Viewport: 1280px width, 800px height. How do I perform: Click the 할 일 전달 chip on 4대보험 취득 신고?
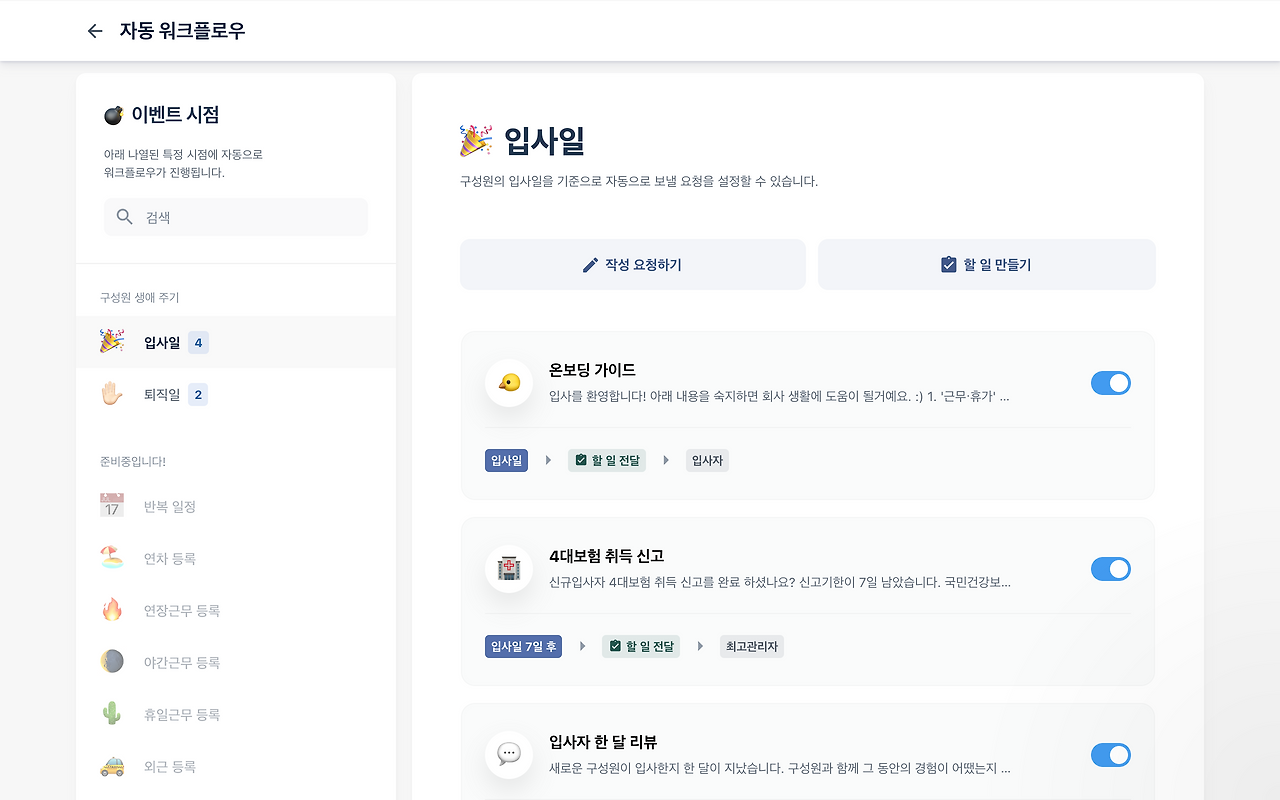pyautogui.click(x=641, y=647)
